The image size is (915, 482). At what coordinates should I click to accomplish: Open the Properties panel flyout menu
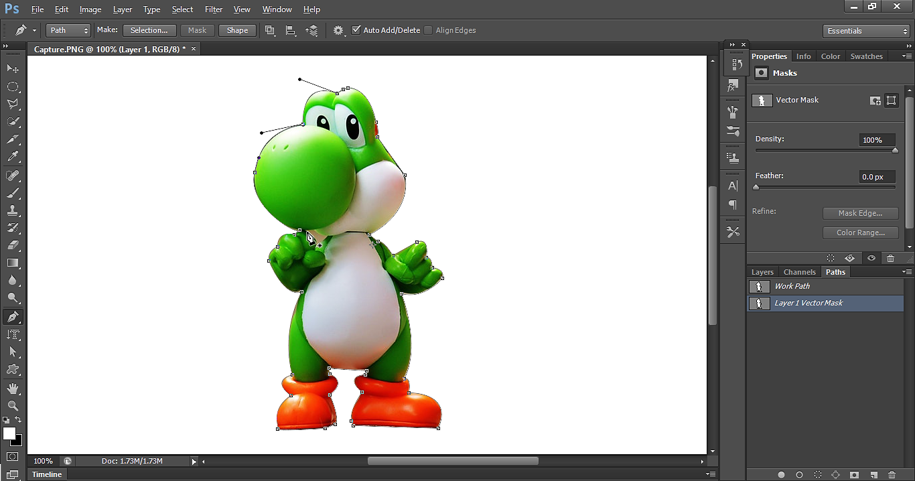(906, 56)
